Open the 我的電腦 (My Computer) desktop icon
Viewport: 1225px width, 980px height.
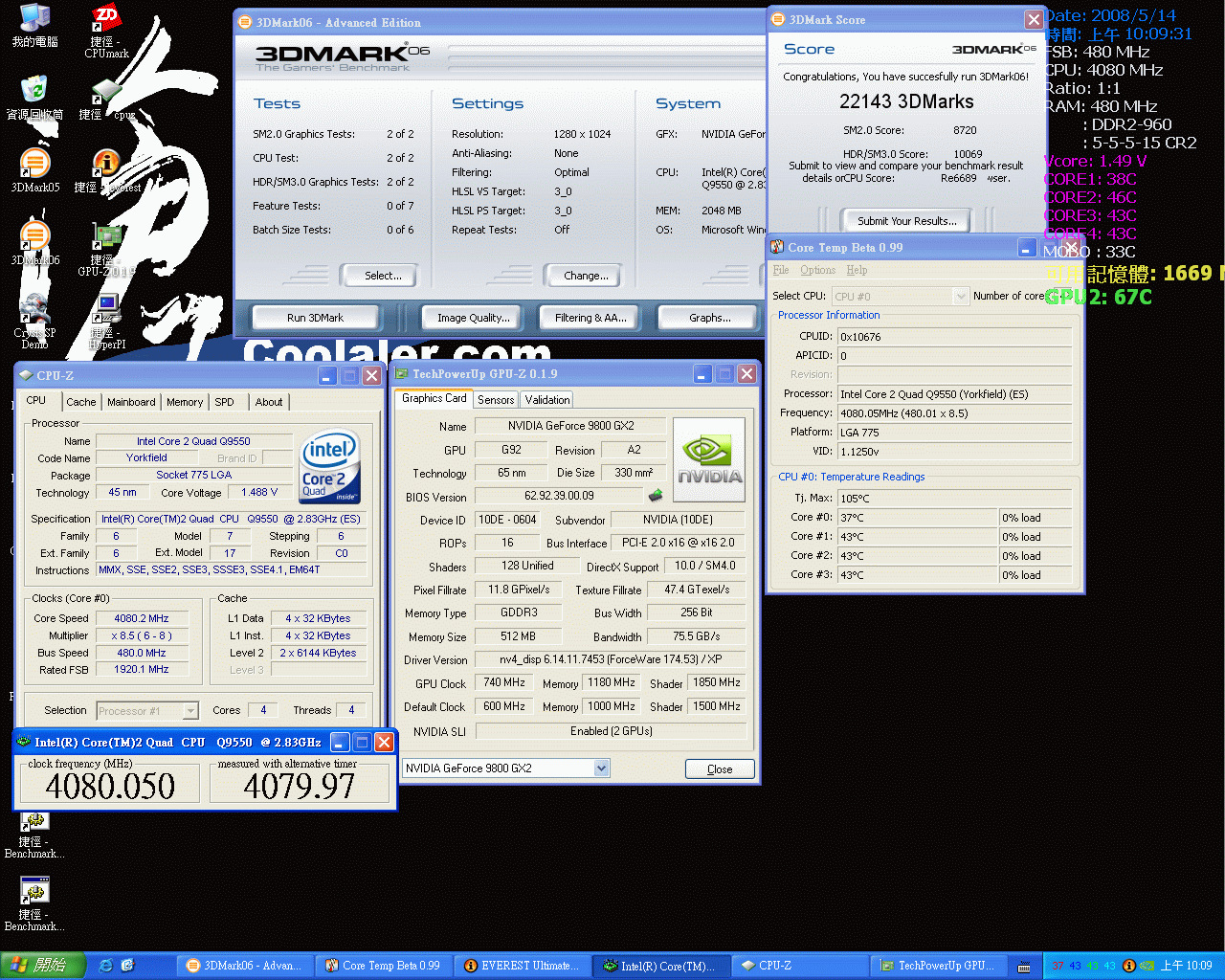[x=34, y=26]
